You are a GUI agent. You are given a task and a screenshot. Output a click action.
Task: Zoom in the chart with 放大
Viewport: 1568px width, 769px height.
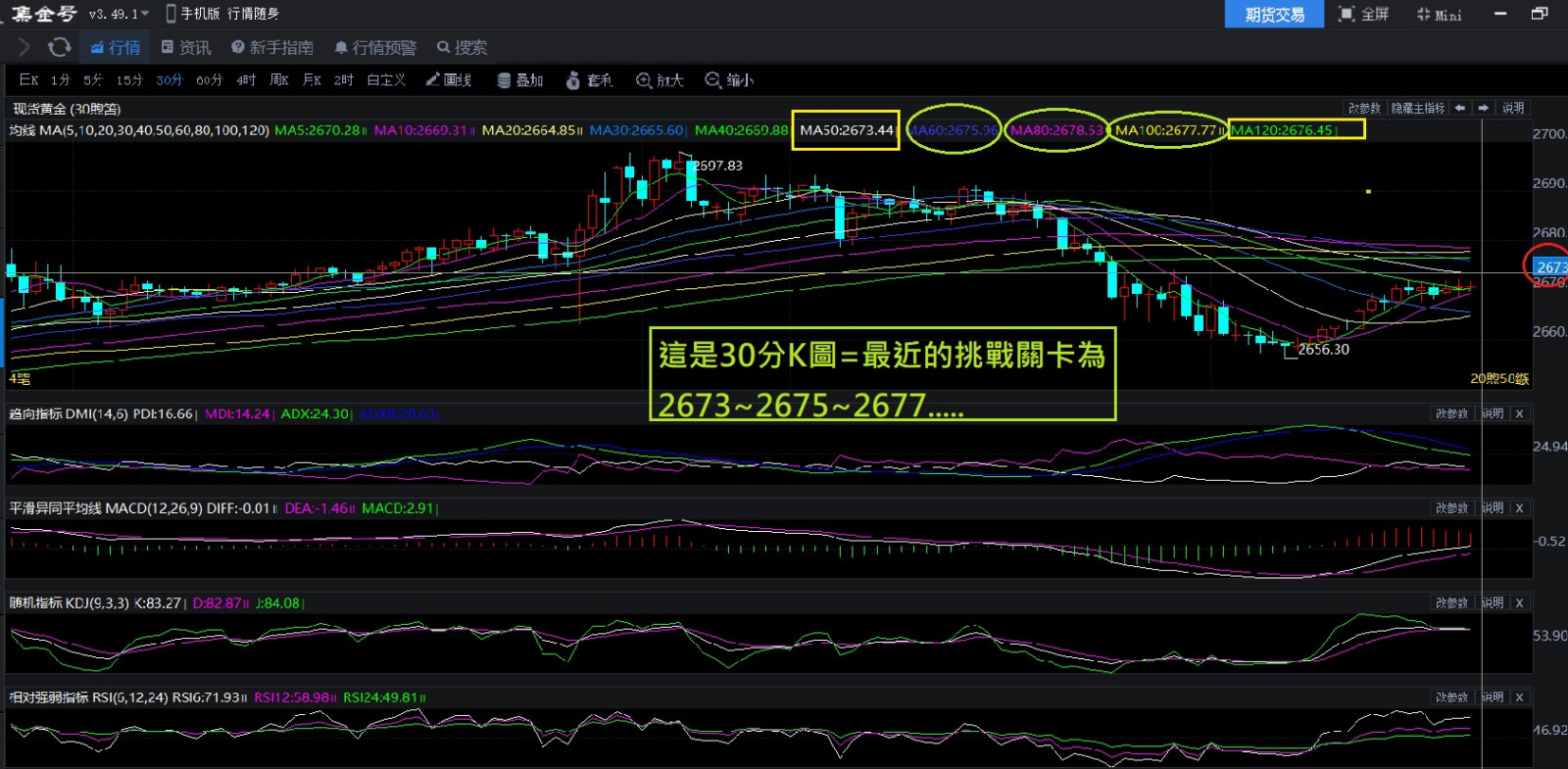660,80
